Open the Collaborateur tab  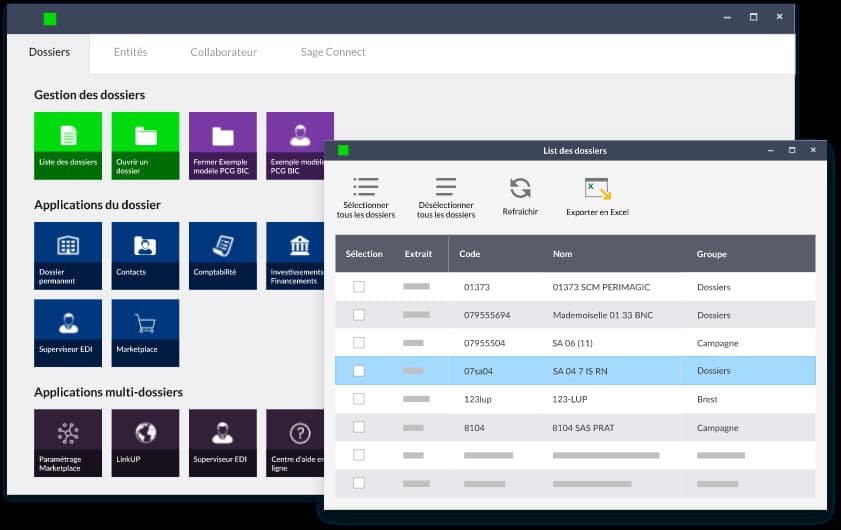click(223, 52)
